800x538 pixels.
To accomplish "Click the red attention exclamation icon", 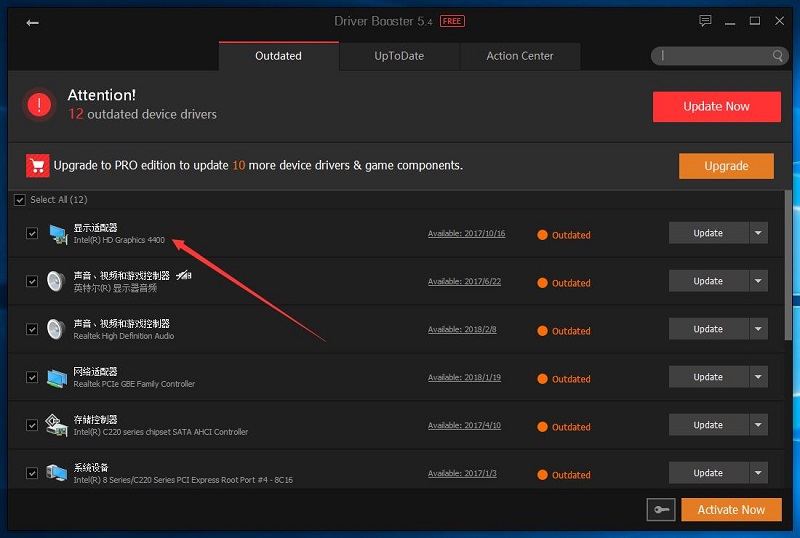I will (x=39, y=105).
